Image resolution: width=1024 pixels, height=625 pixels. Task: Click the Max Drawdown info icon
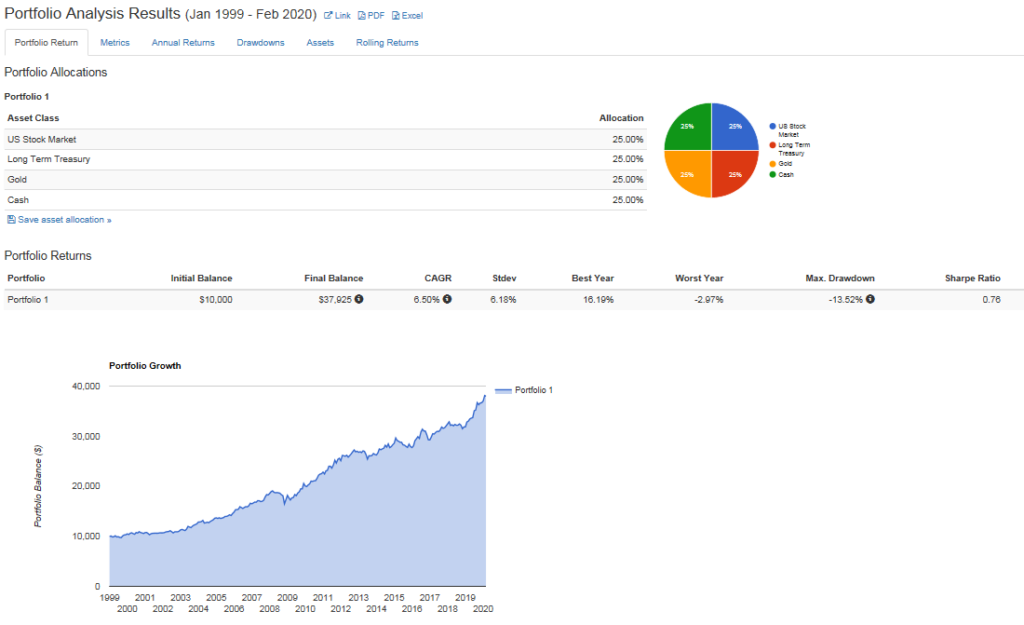(x=870, y=299)
